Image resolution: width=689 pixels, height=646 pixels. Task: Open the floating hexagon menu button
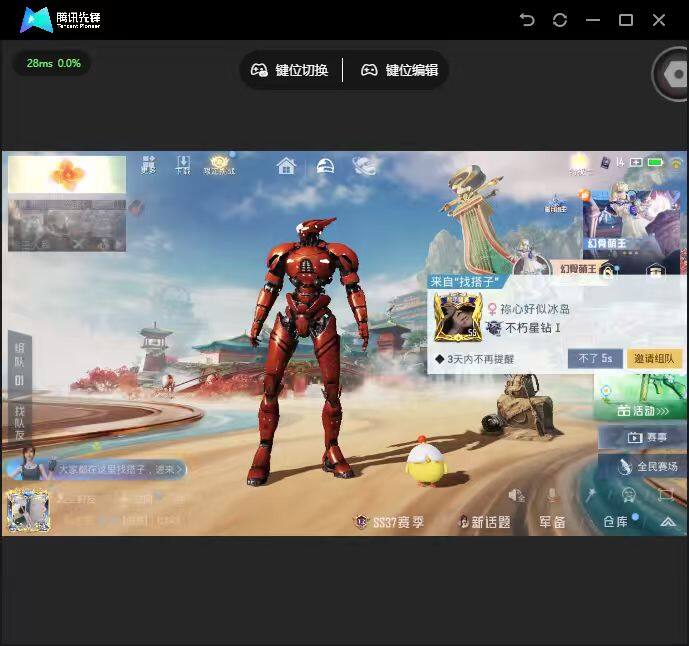point(674,75)
